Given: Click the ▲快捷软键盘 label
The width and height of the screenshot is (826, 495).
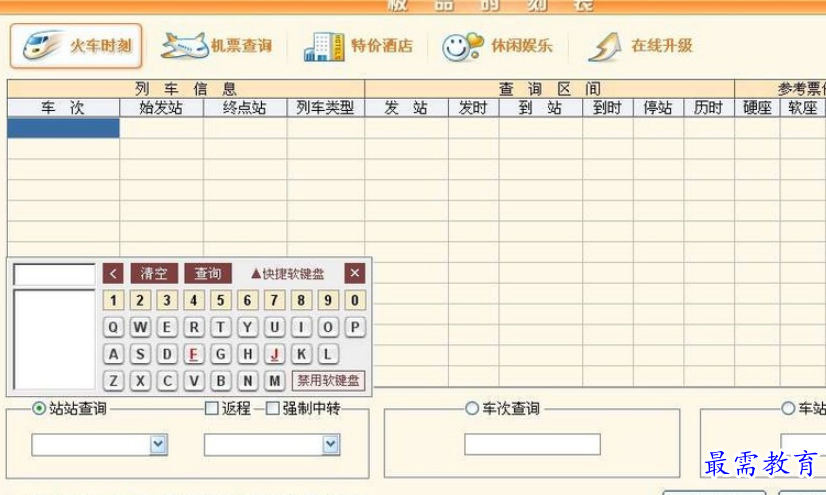Looking at the screenshot, I should tap(288, 274).
